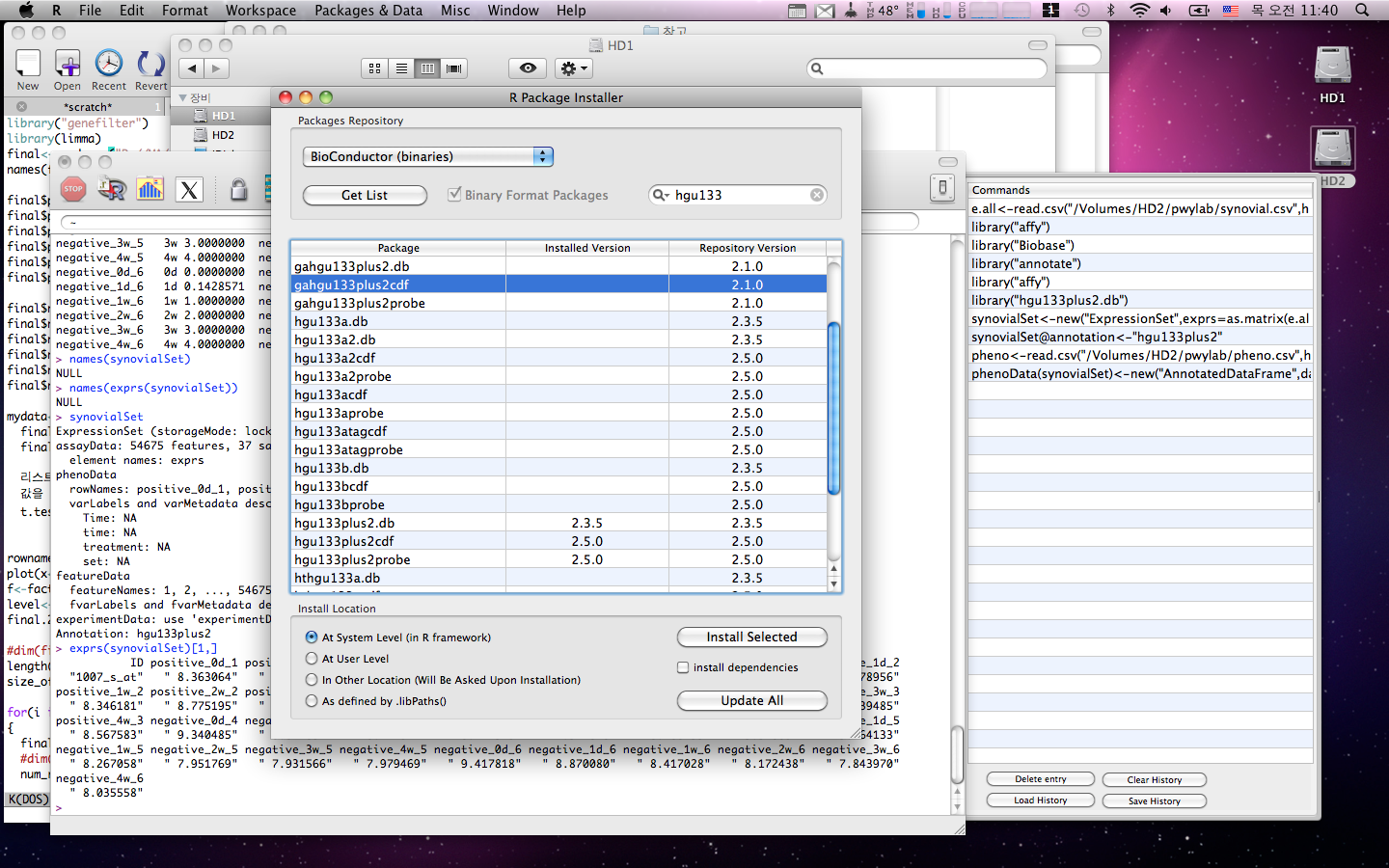This screenshot has width=1389, height=868.
Task: Click the Revert icon in the editor toolbar
Action: (x=150, y=64)
